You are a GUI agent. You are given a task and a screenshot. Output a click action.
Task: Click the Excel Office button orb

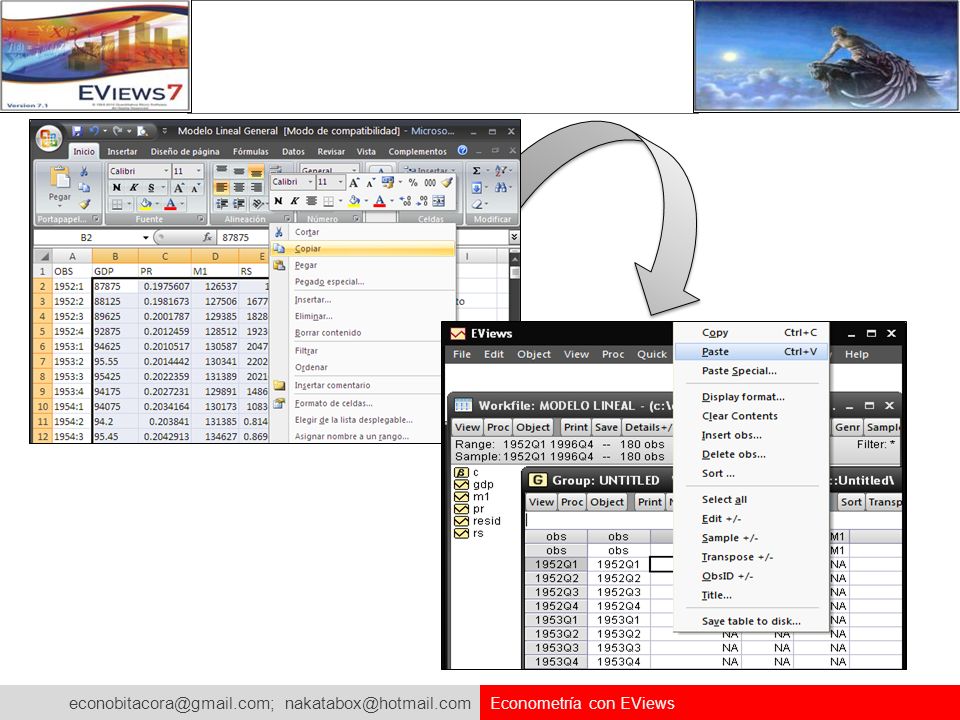(48, 137)
